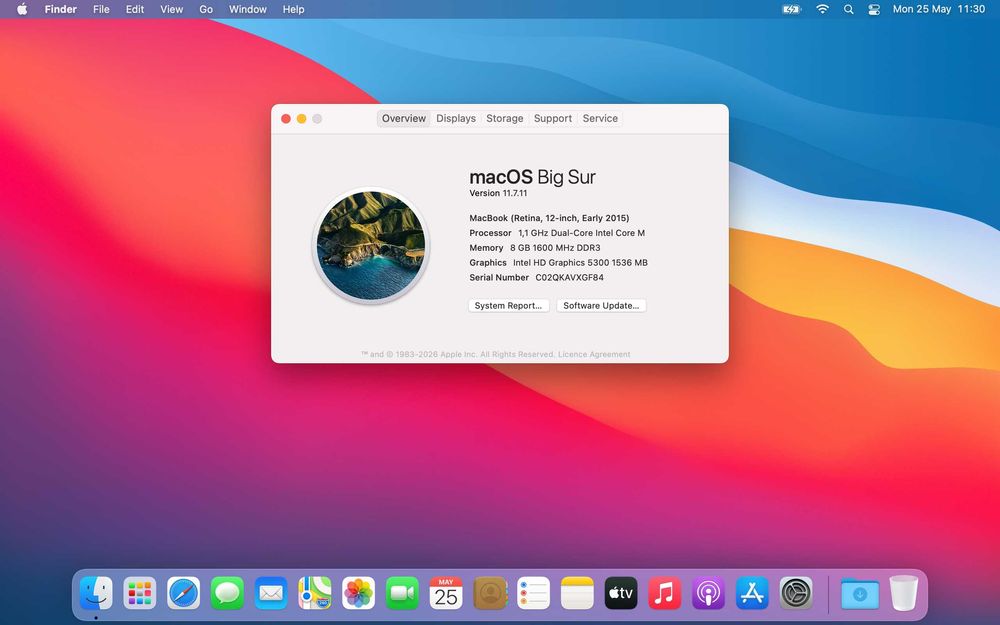Open Spotlight search icon
This screenshot has height=625, width=1000.
848,9
